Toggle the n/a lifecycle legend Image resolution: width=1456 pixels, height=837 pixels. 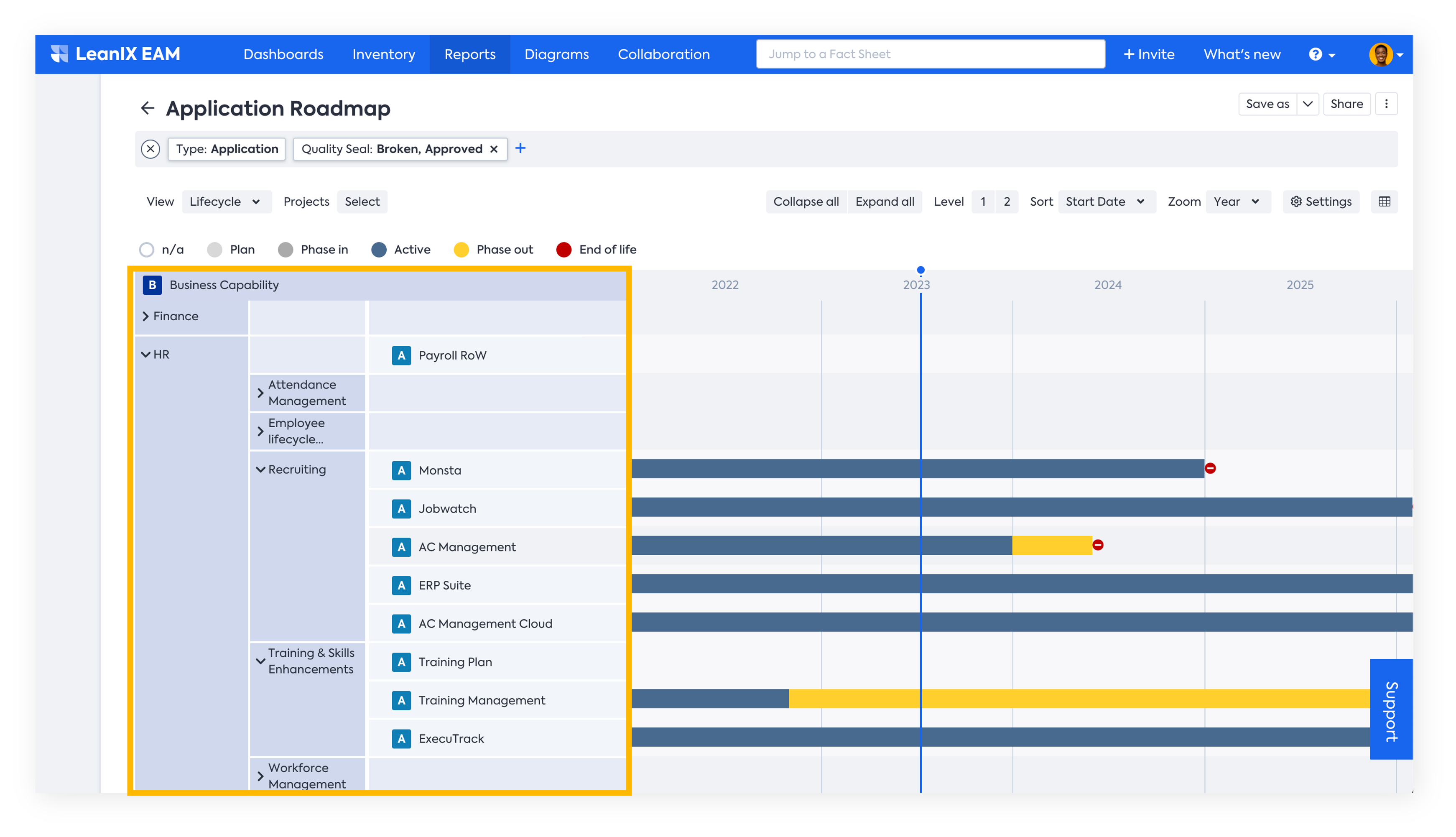pos(161,250)
